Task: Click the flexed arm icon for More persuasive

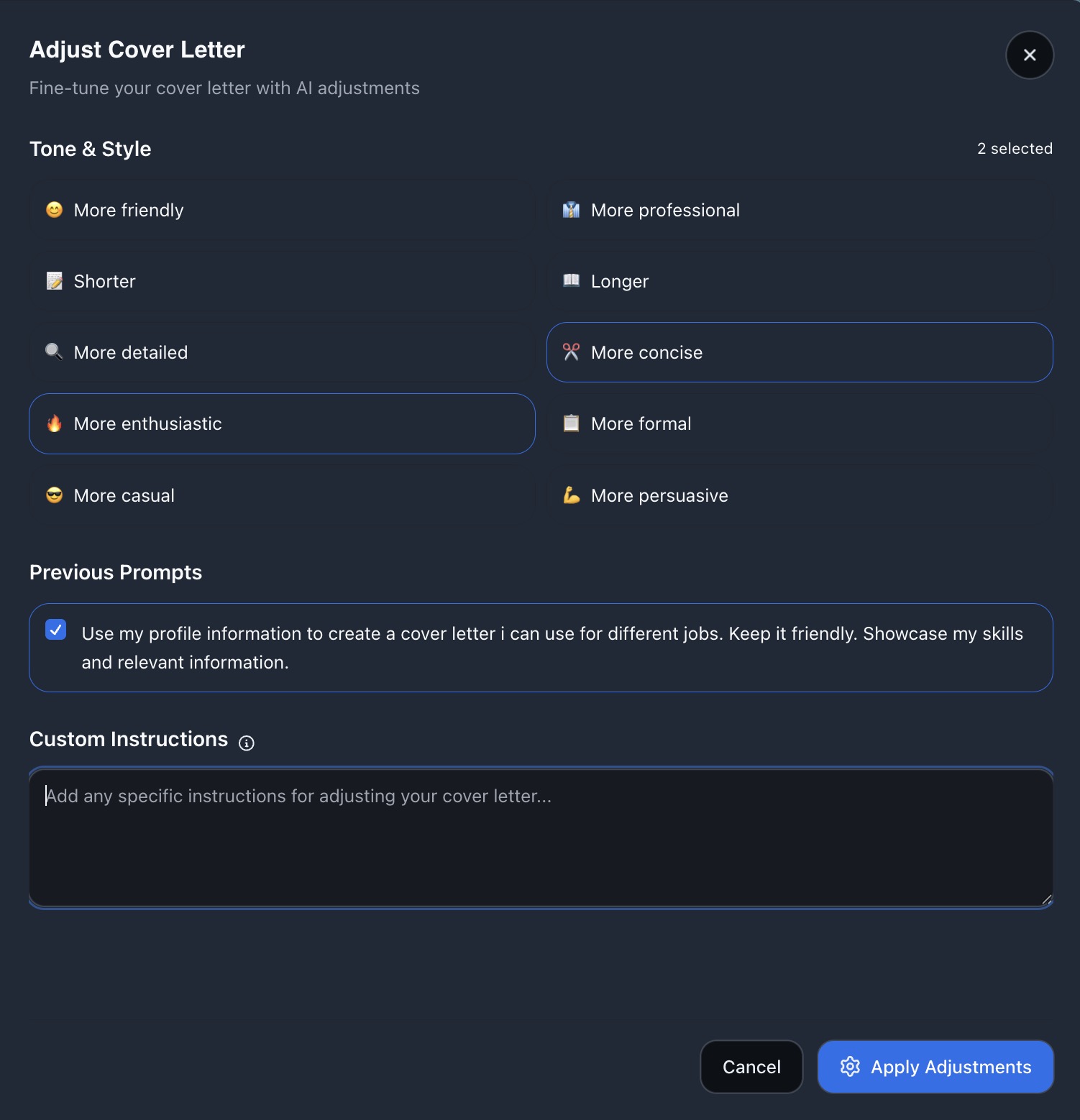Action: (571, 495)
